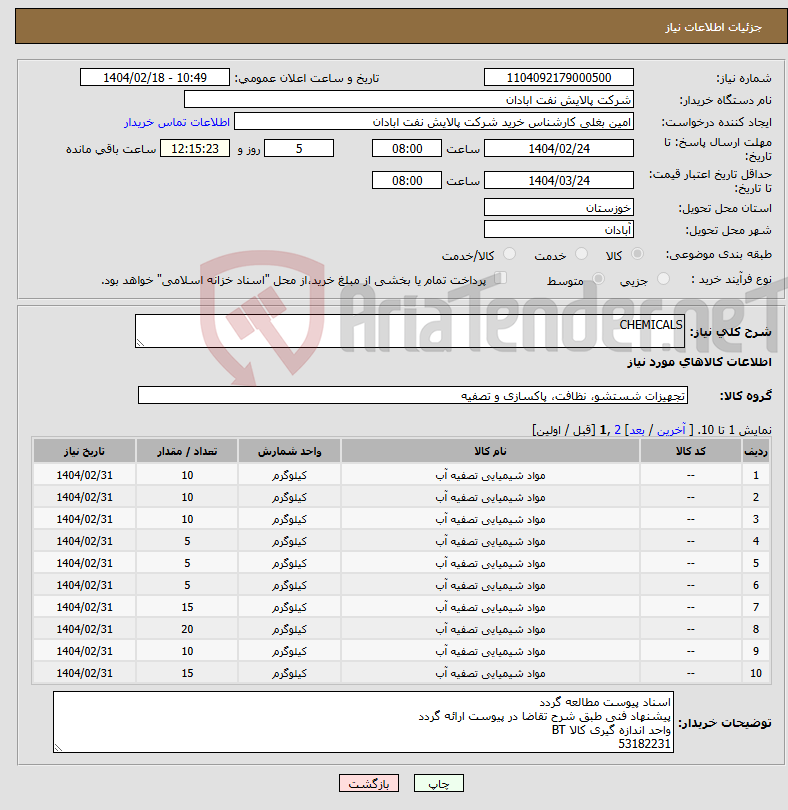Click the buyer notes text area

(x=363, y=722)
